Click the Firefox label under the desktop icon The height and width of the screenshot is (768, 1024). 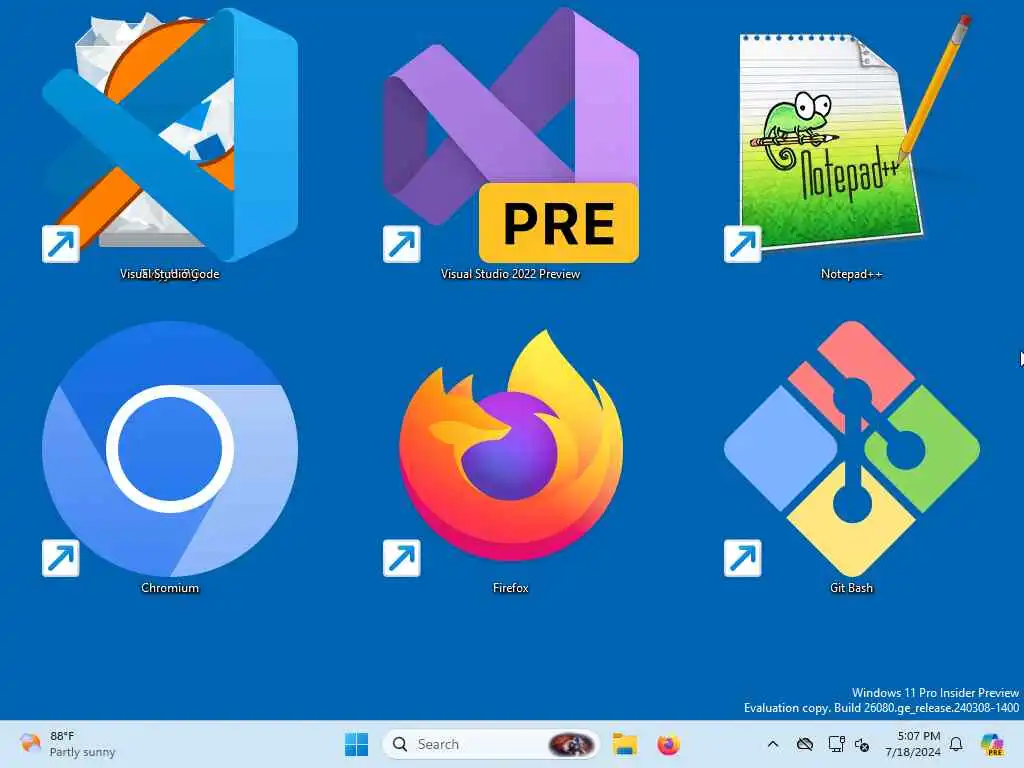point(511,588)
